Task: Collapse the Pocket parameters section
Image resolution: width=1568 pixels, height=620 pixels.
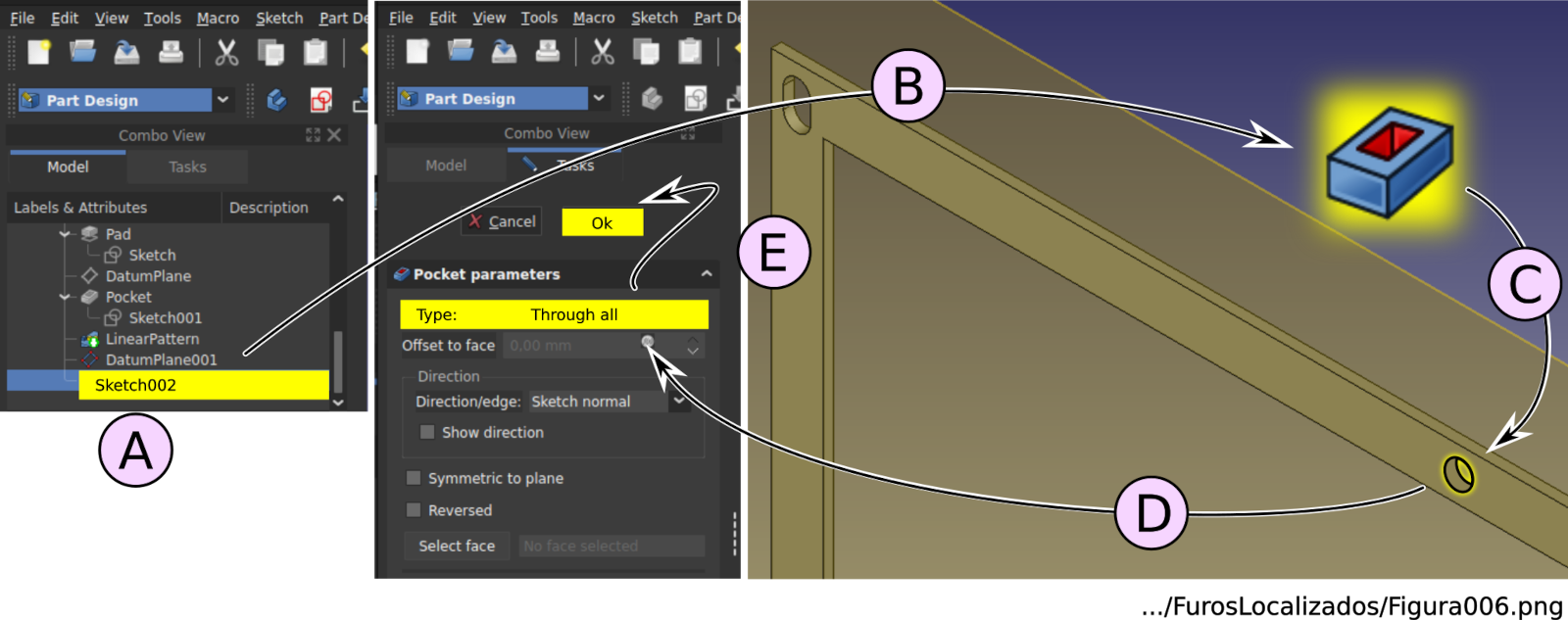Action: (x=707, y=274)
